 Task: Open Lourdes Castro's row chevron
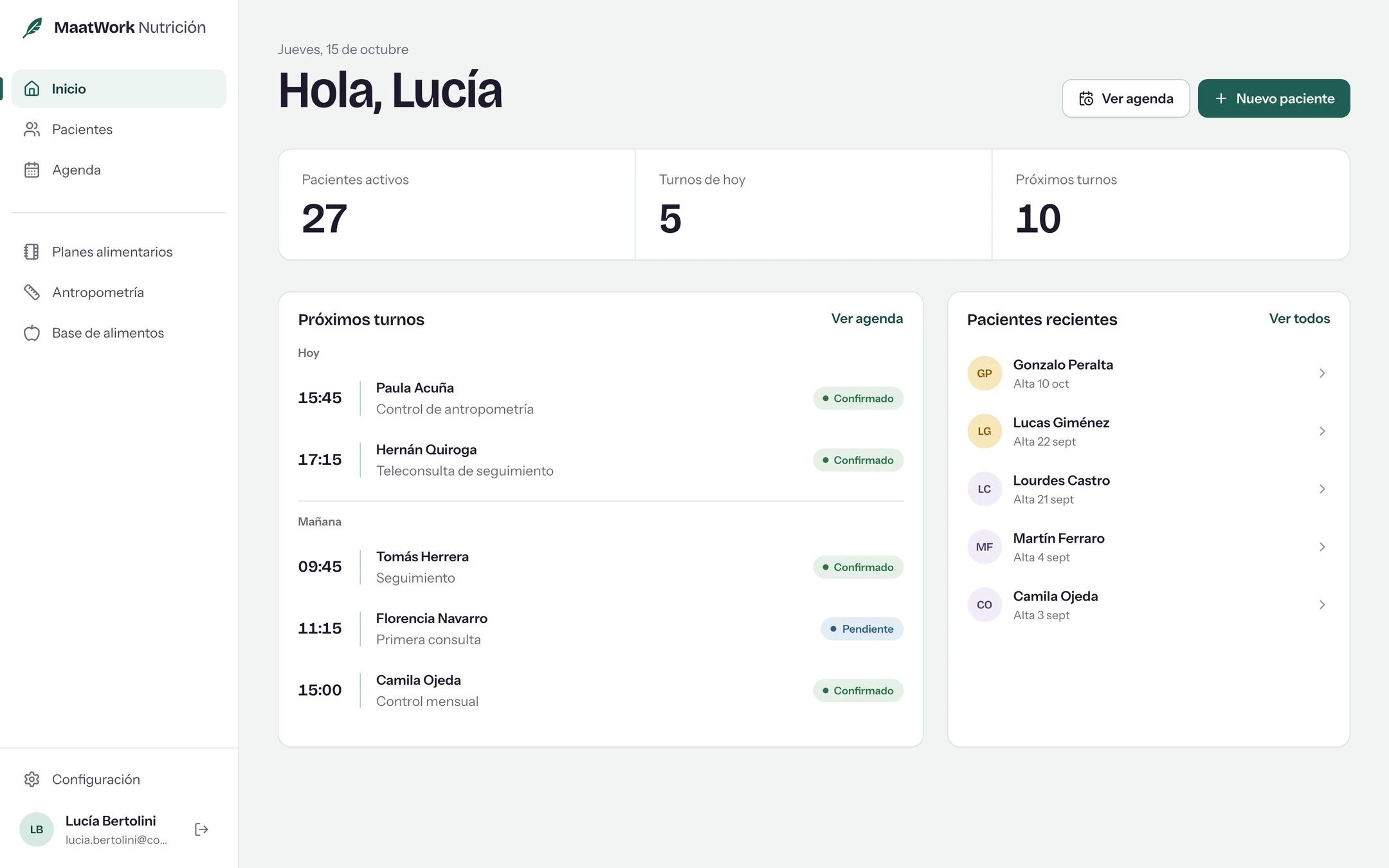click(x=1322, y=489)
